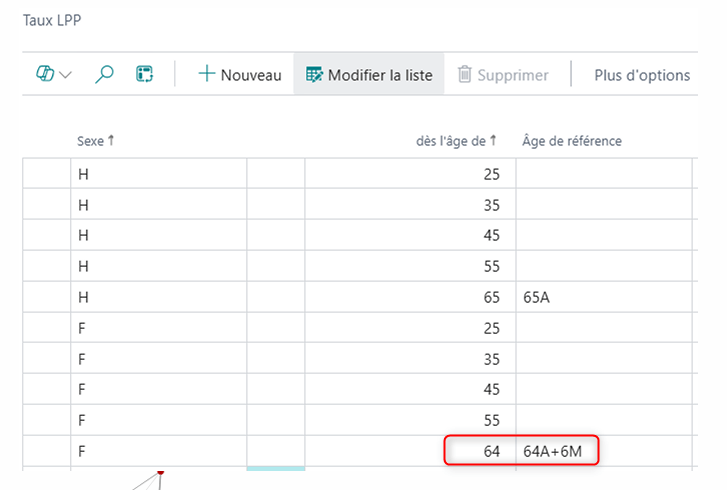Click the age 65 cell in the H row
The height and width of the screenshot is (490, 727).
tap(410, 297)
